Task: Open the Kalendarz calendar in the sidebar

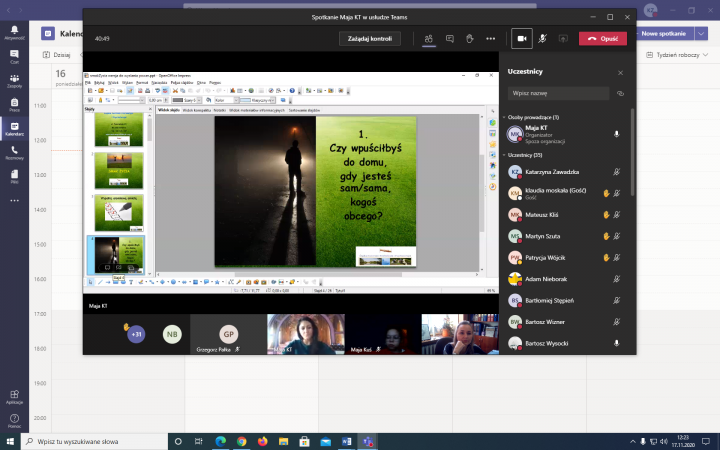Action: (x=14, y=129)
